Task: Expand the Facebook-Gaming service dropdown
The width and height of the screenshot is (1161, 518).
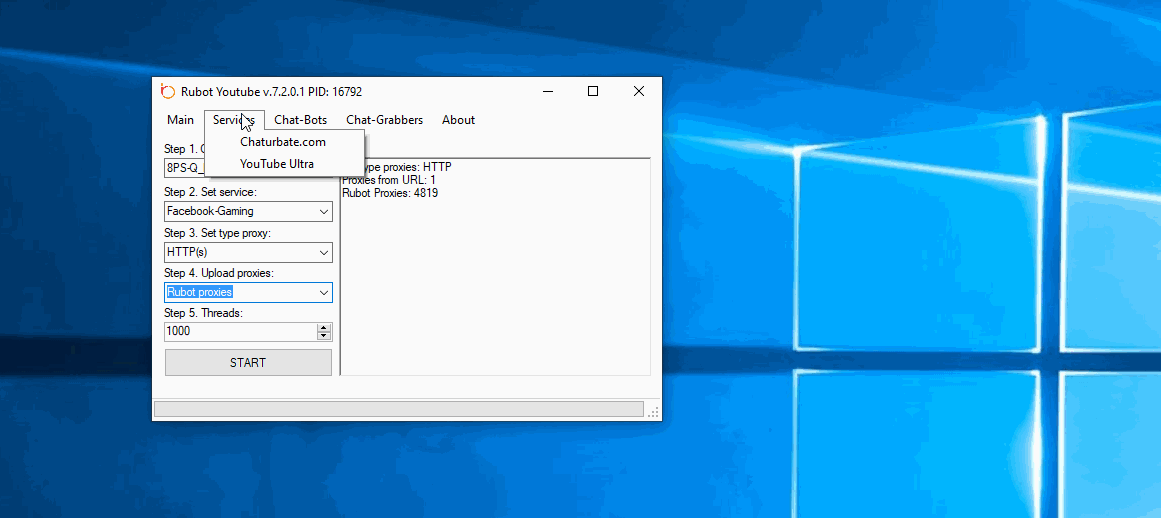Action: coord(323,212)
